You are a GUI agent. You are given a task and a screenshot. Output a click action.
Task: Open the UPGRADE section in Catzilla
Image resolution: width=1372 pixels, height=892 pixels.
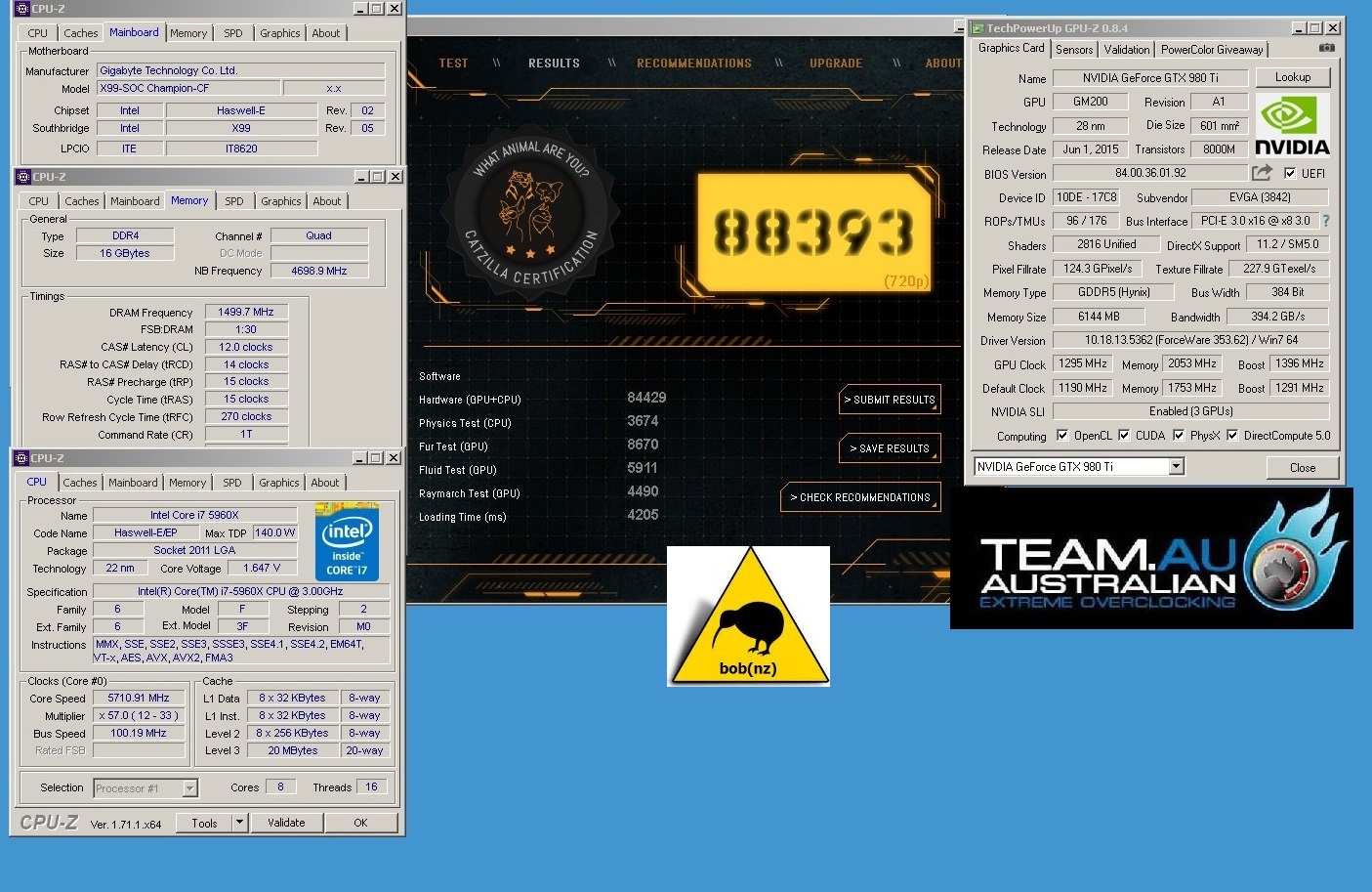pos(836,64)
